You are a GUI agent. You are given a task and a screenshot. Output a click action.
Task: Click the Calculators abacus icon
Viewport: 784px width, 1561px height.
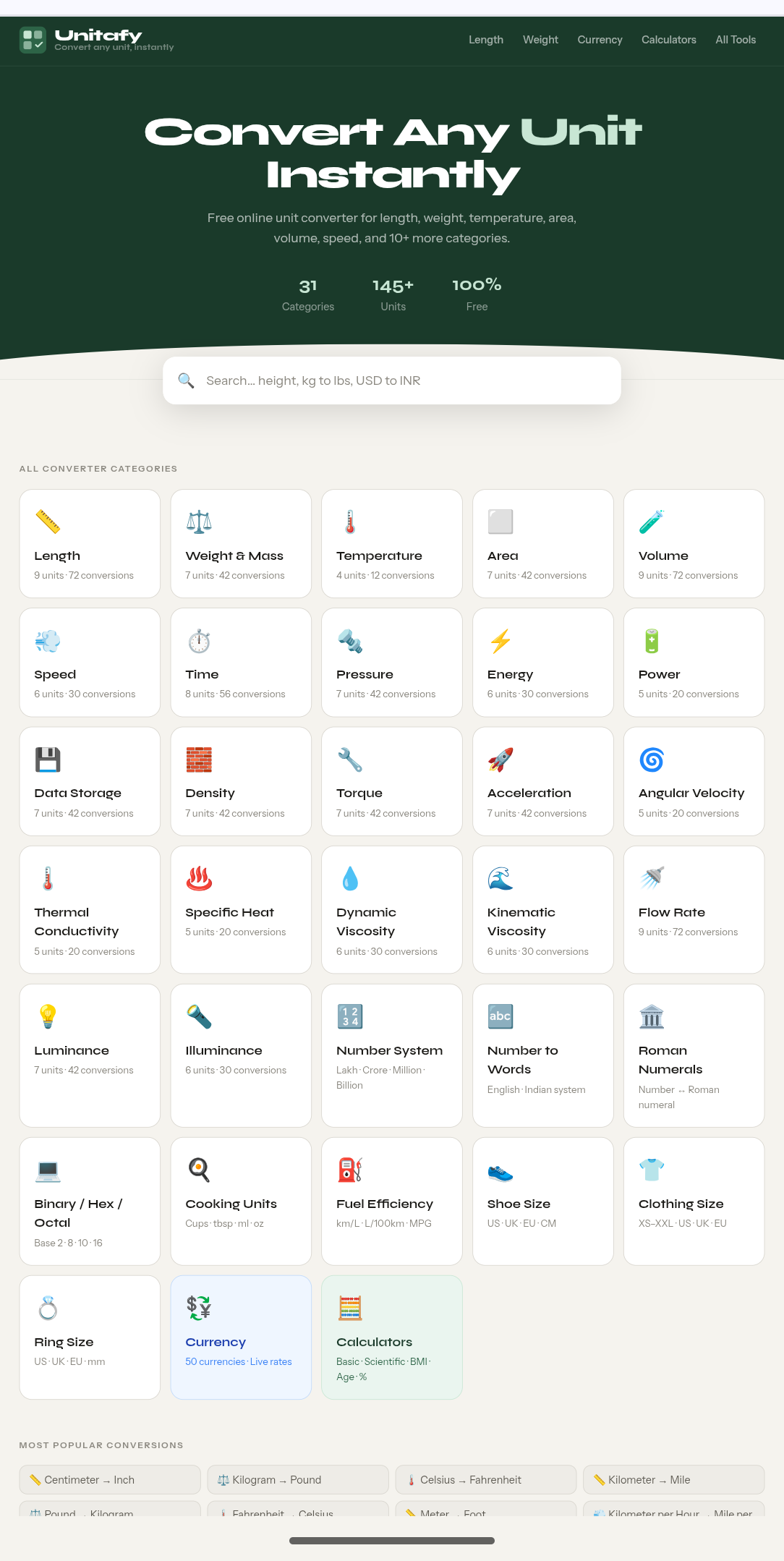tap(350, 1308)
